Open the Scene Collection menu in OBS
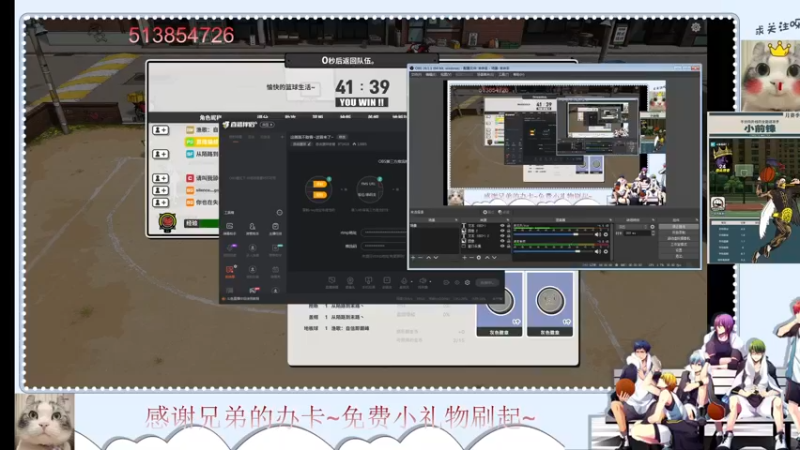The image size is (800, 450). 486,74
